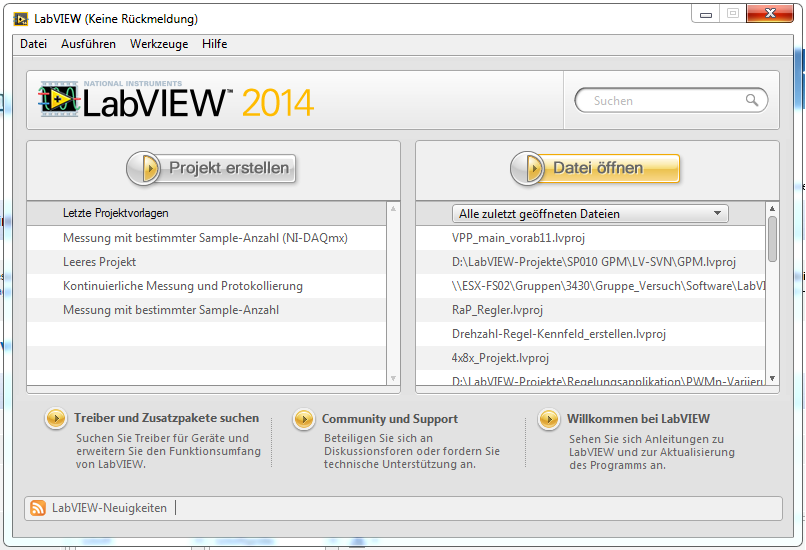Open recent file 4x8x_Projekt.lvproj
This screenshot has width=806, height=550.
590,358
